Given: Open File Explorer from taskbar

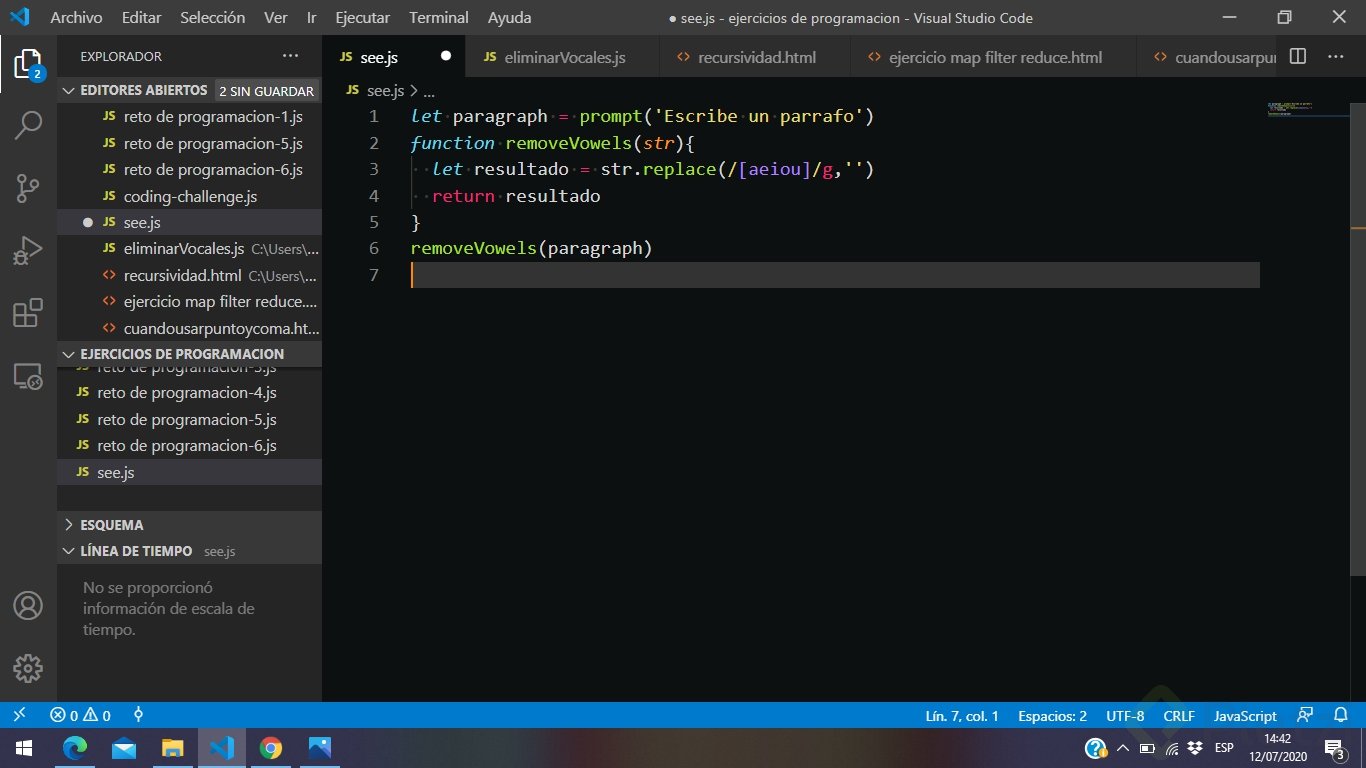Looking at the screenshot, I should coord(173,748).
